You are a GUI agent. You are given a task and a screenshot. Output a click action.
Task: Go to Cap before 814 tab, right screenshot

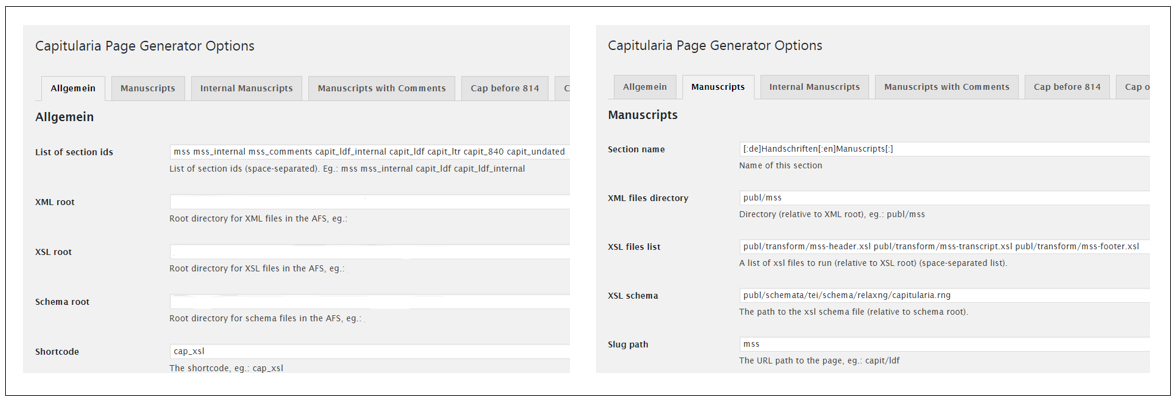click(x=1067, y=87)
